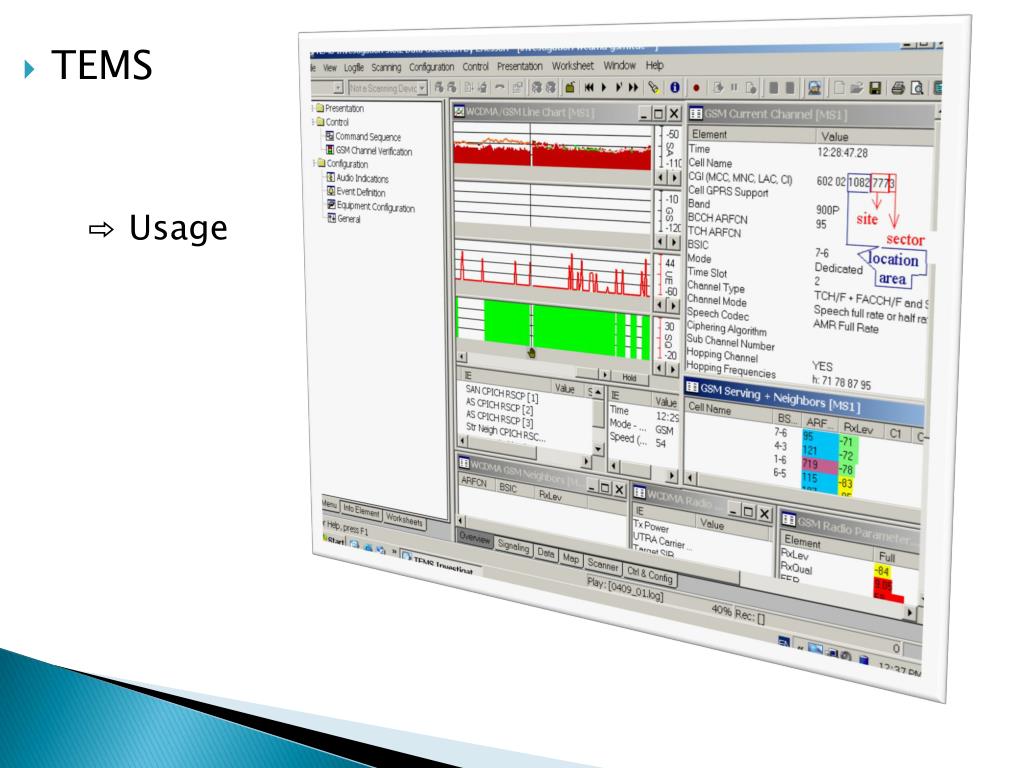Viewport: 1024px width, 768px height.
Task: Open the Logfile menu
Action: click(353, 67)
